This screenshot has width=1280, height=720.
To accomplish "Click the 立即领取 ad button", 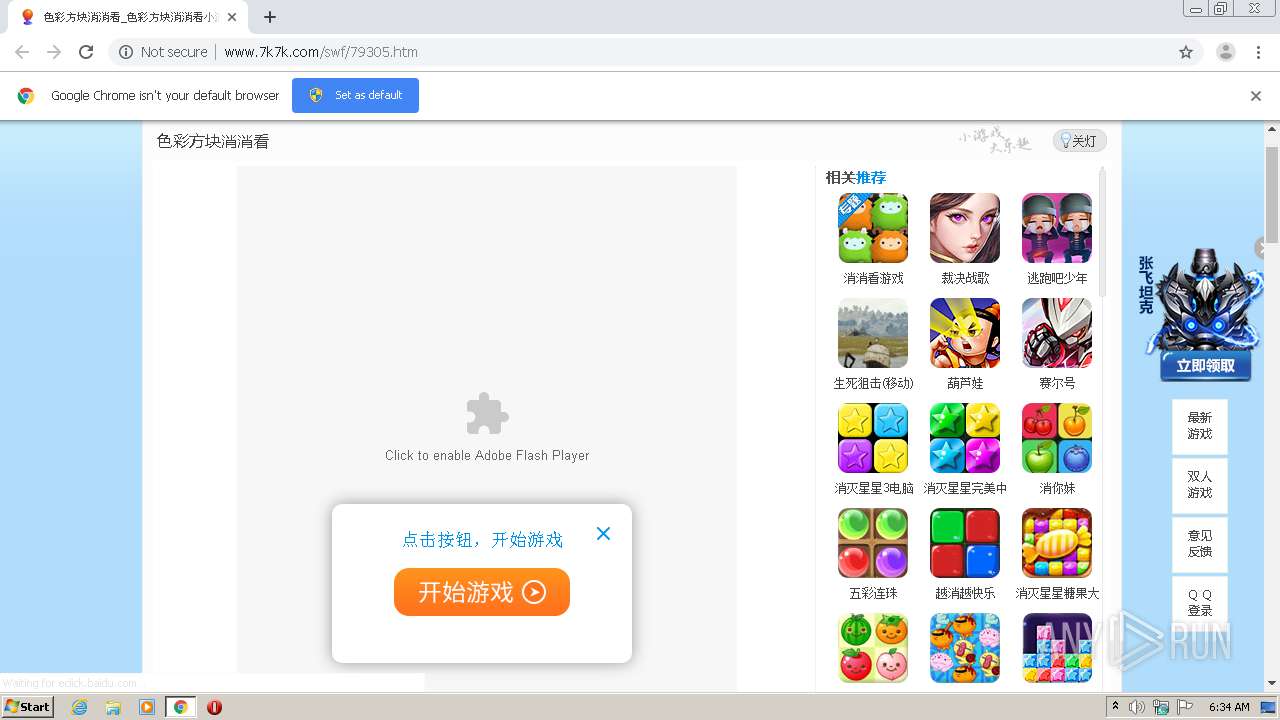I will point(1206,366).
